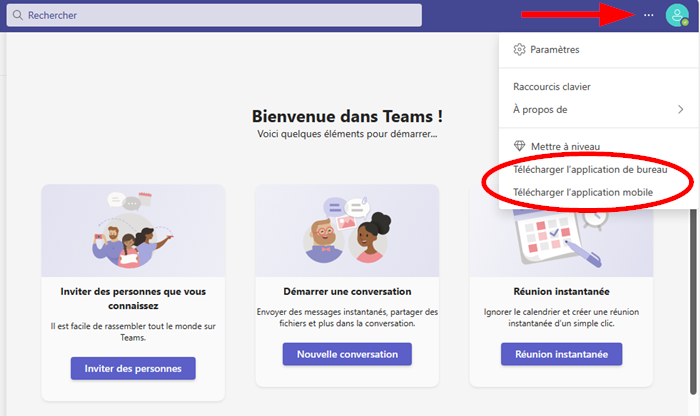This screenshot has height=416, width=700.
Task: Expand the À propos de chevron arrow
Action: (680, 109)
